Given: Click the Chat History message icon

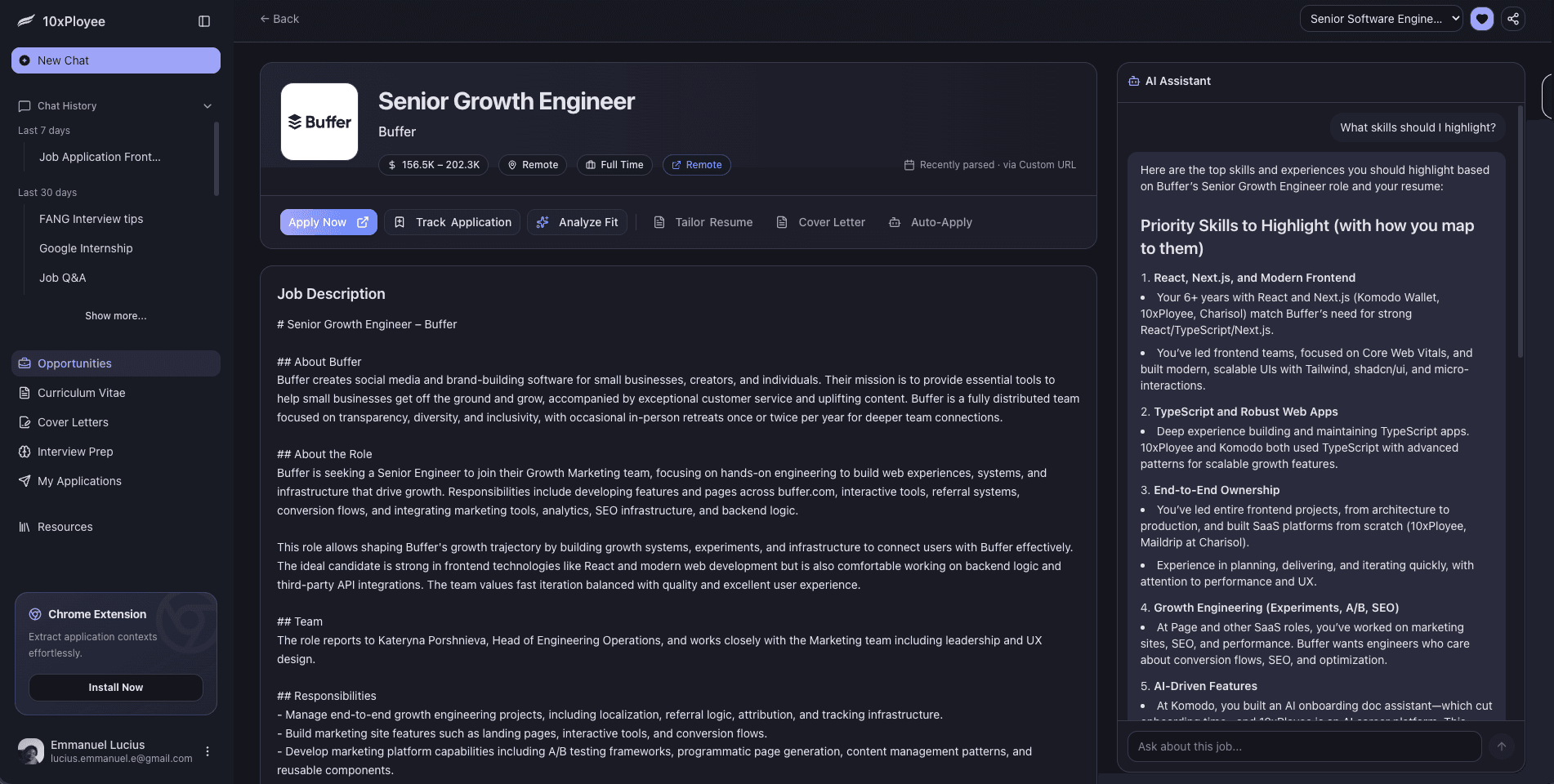Looking at the screenshot, I should pos(25,106).
